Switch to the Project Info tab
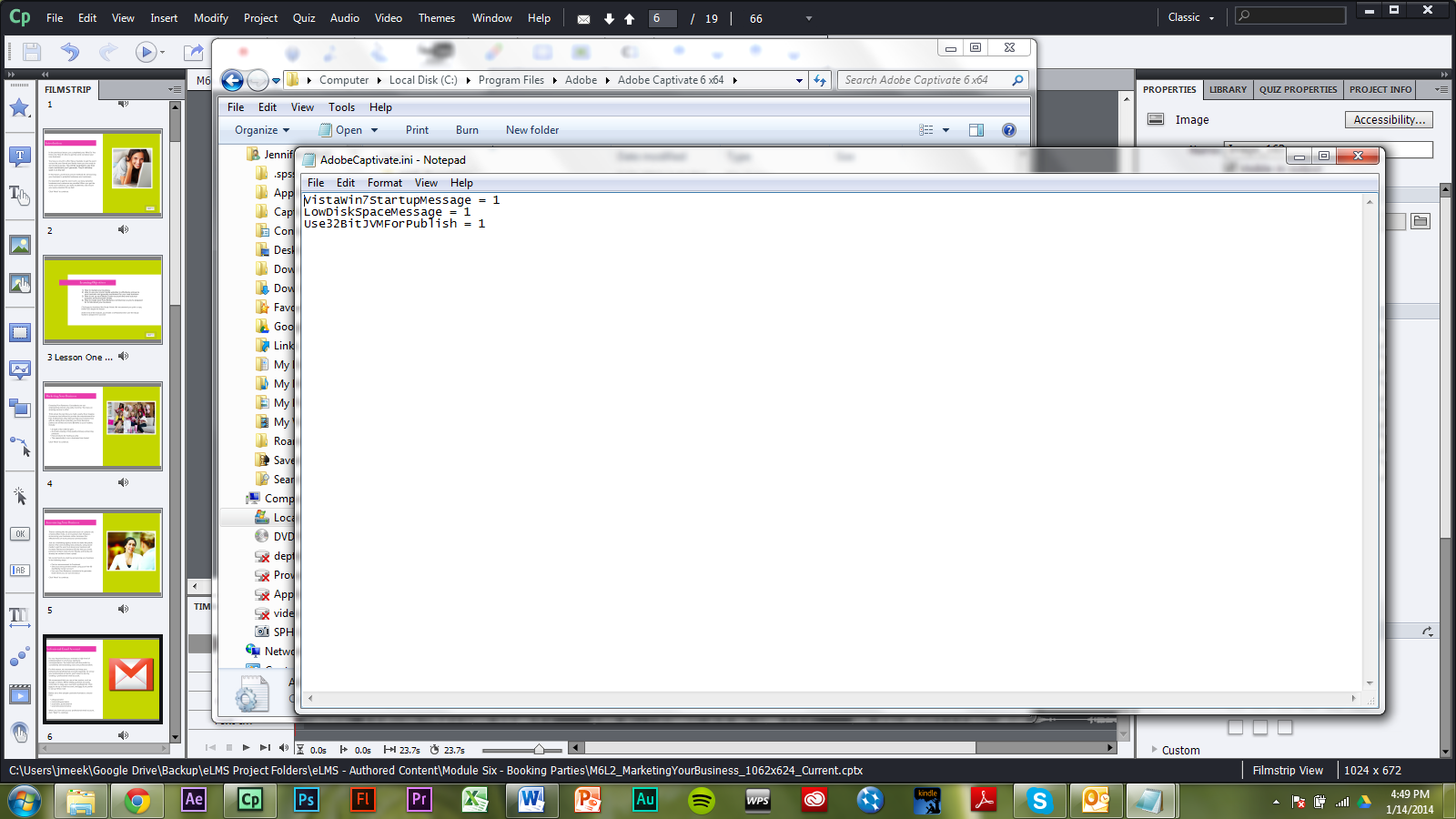 (1380, 89)
